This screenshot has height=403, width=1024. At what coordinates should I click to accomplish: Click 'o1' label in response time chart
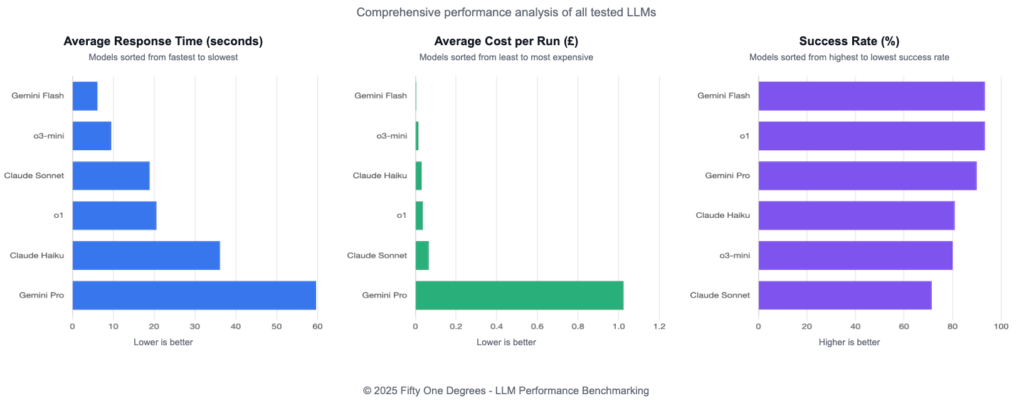[59, 216]
